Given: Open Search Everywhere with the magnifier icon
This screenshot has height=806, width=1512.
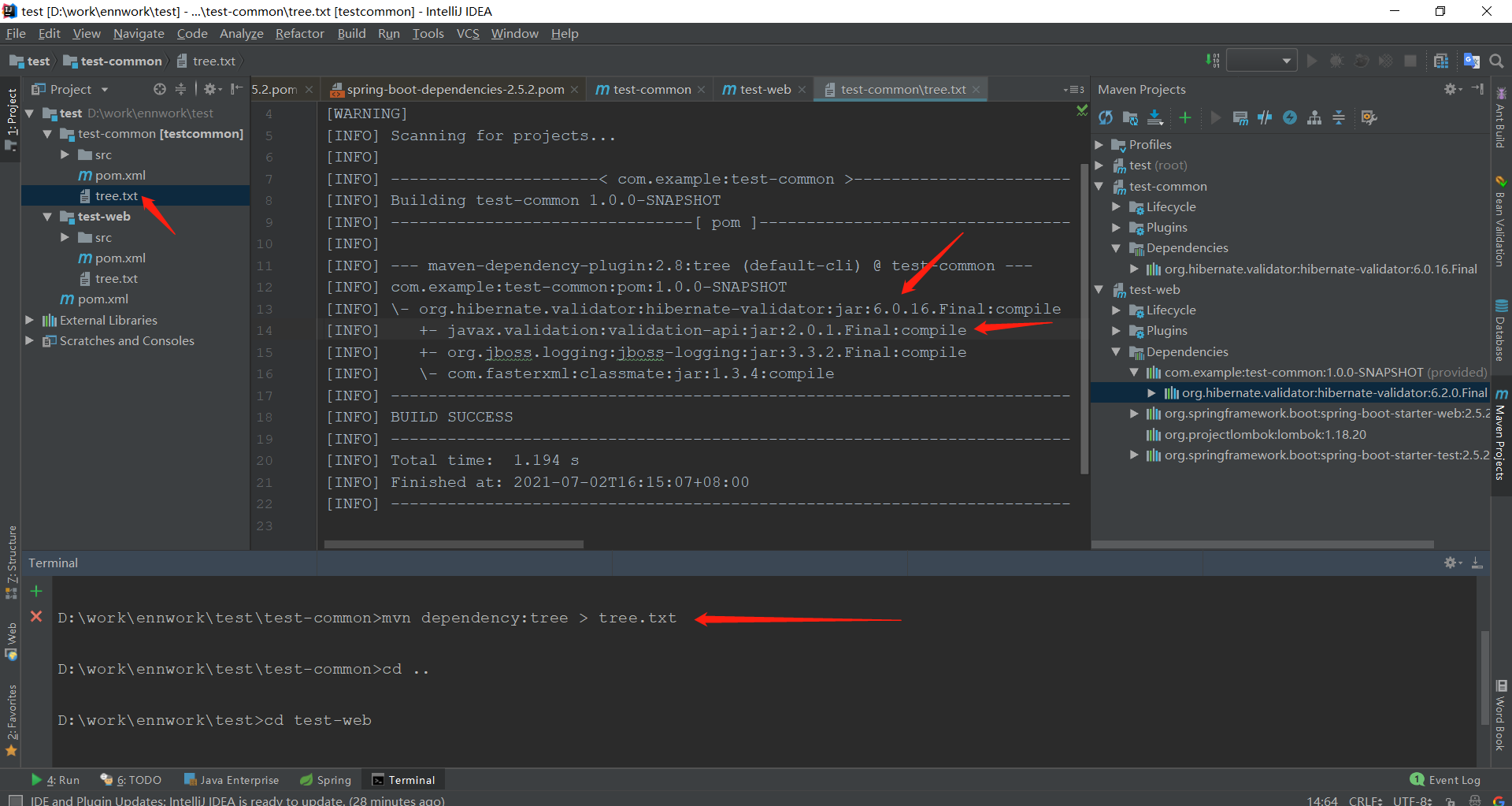Looking at the screenshot, I should pyautogui.click(x=1497, y=61).
